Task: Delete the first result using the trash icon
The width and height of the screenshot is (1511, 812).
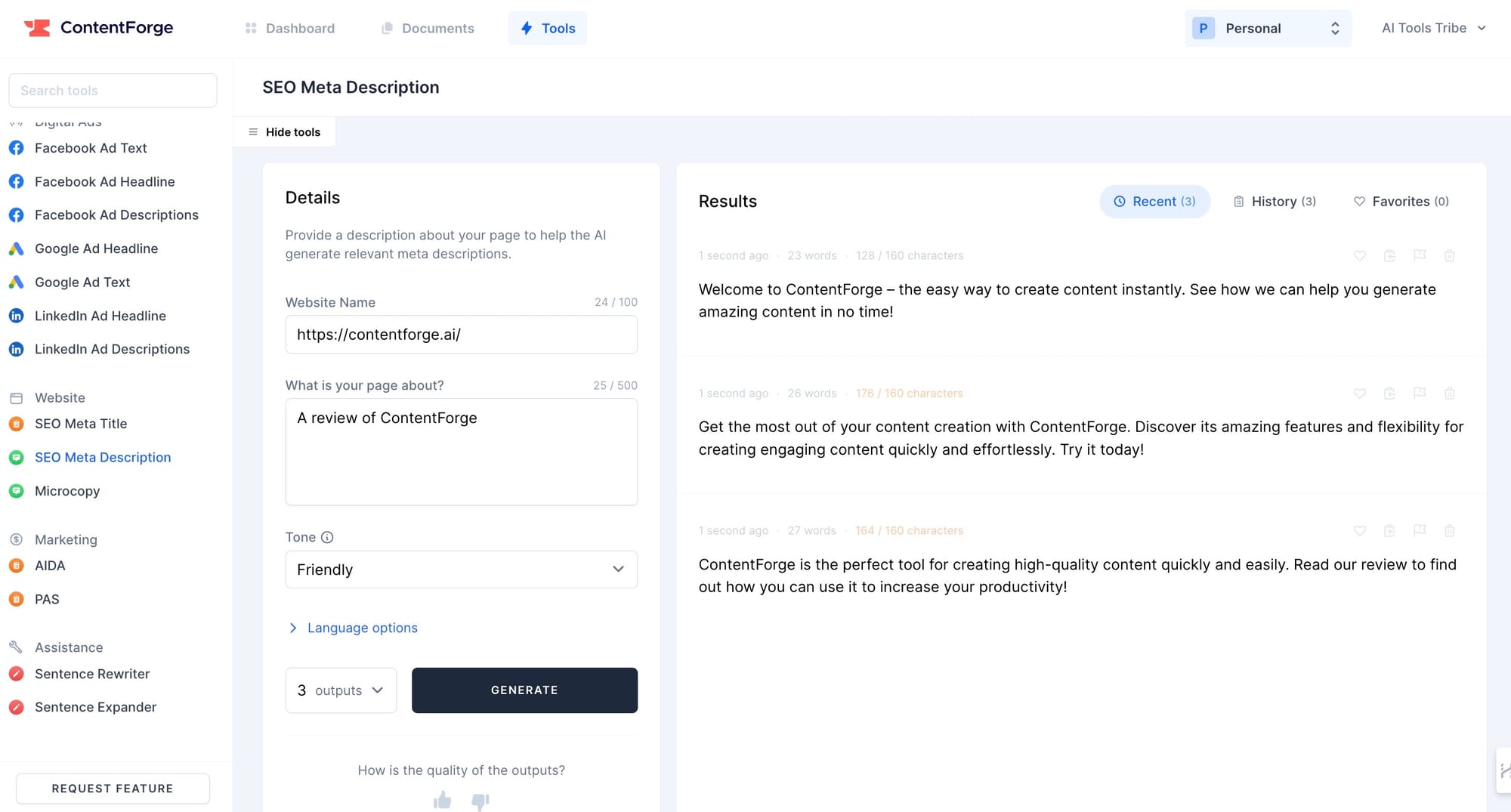Action: point(1450,255)
